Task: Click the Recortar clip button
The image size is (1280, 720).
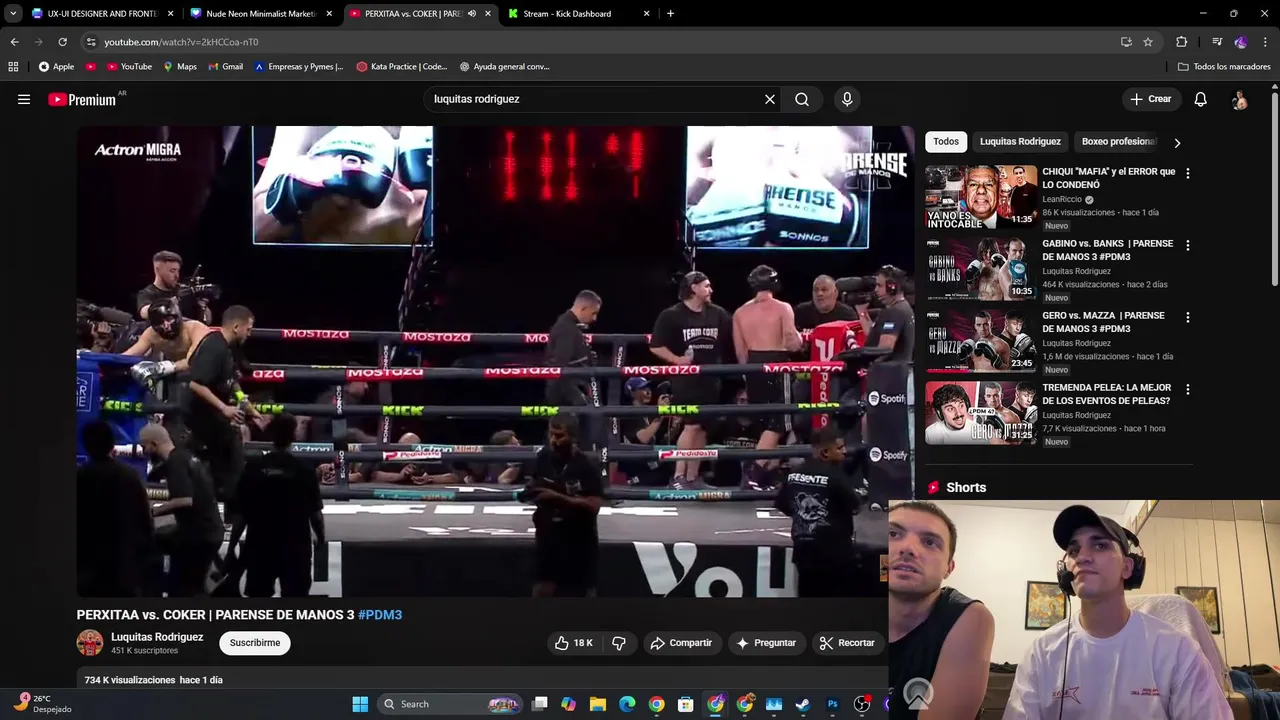Action: tap(847, 643)
